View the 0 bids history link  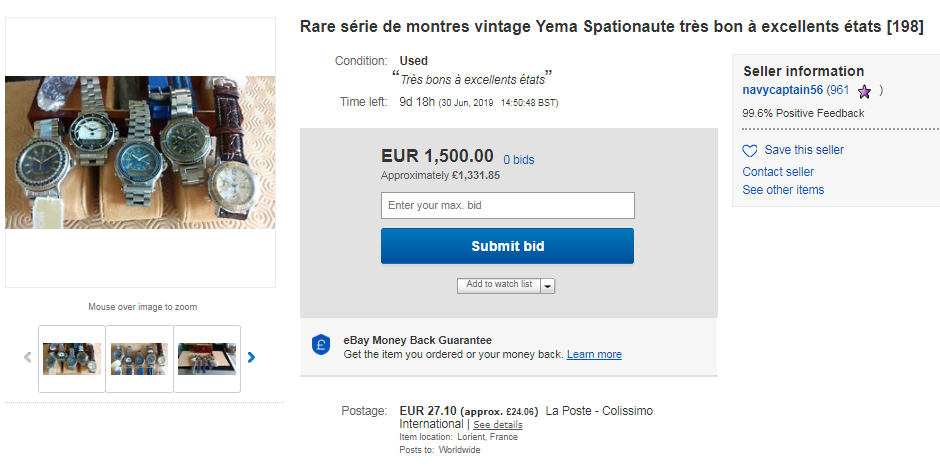[x=519, y=159]
